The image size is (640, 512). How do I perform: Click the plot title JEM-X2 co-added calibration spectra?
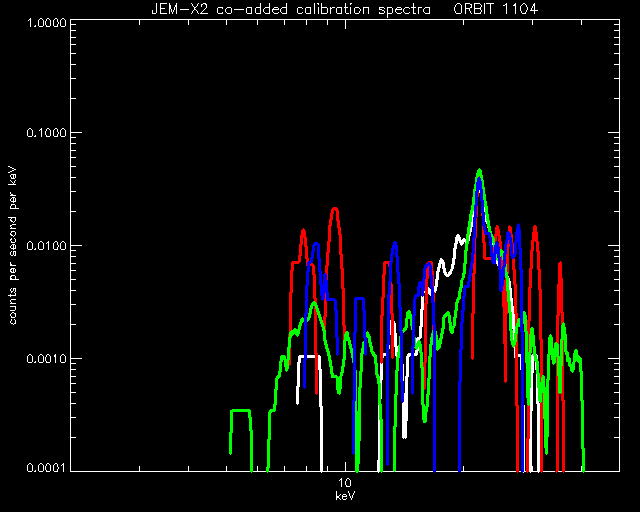tap(291, 9)
